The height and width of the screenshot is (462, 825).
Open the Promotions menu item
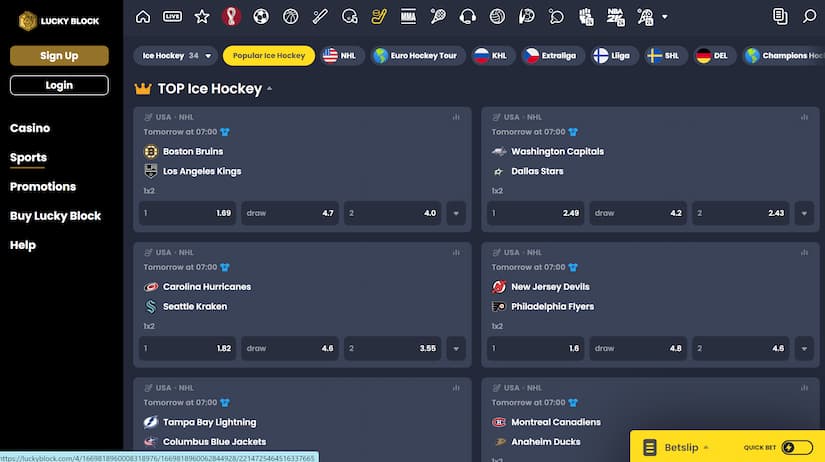(x=43, y=186)
